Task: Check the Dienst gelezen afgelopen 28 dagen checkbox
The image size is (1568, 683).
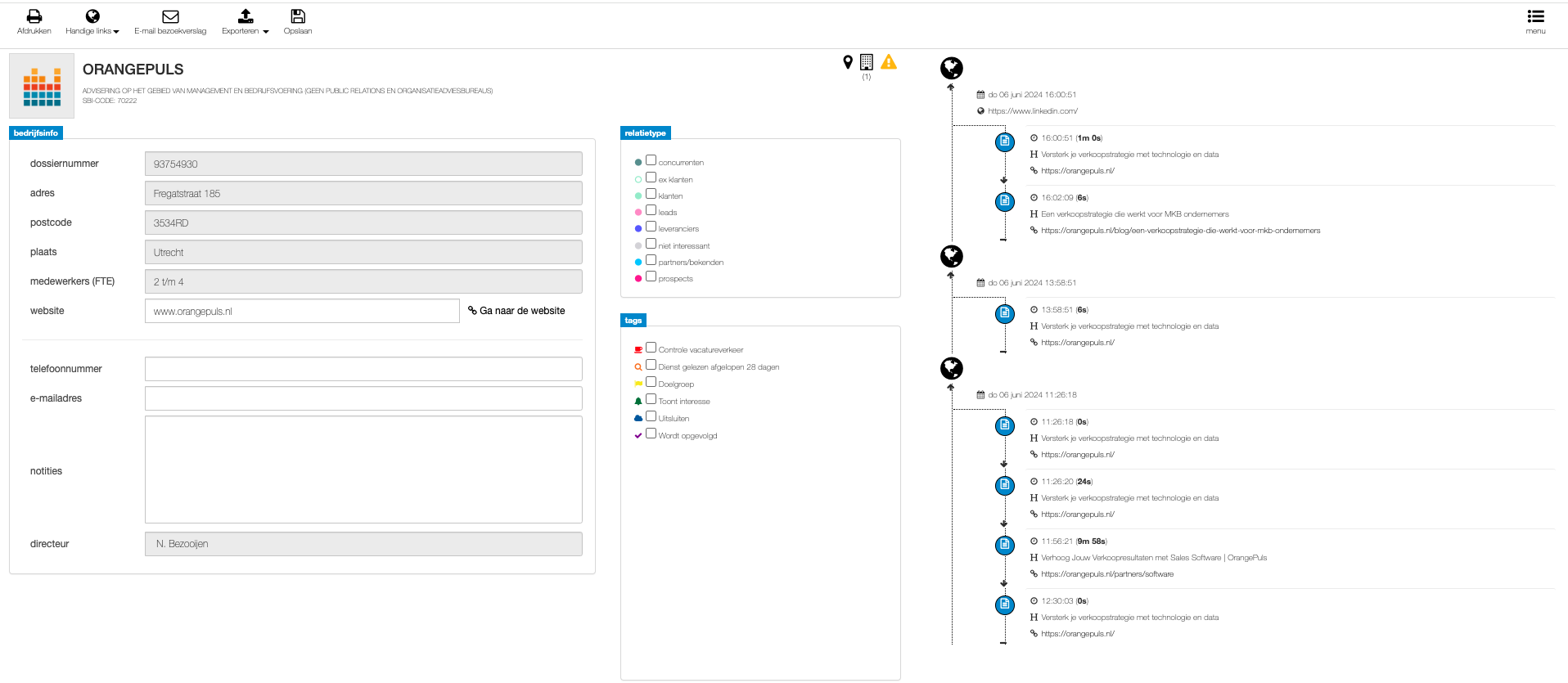Action: click(x=651, y=365)
